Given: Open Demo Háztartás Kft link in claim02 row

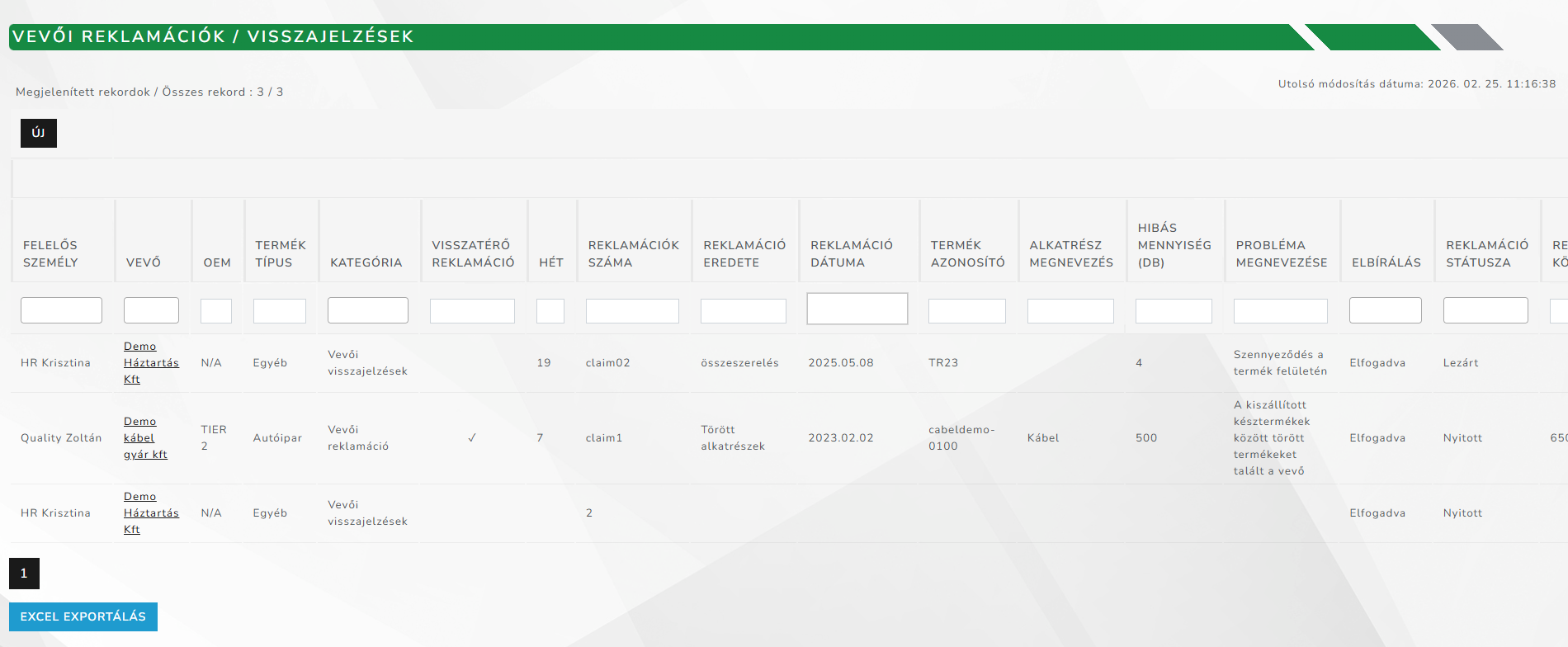Looking at the screenshot, I should click(x=150, y=363).
